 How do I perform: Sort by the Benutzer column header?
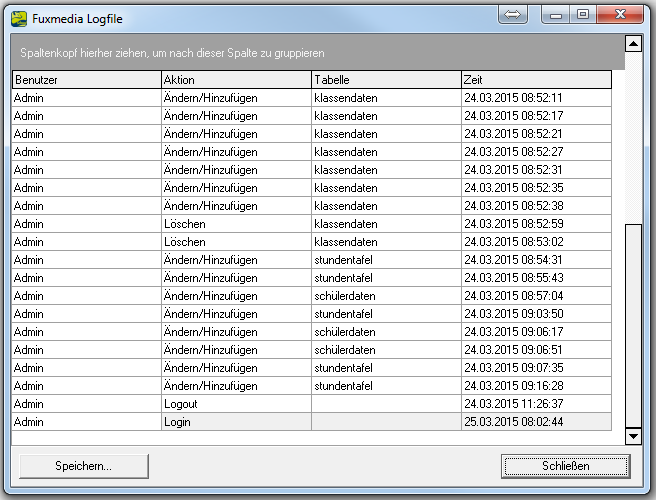point(87,79)
